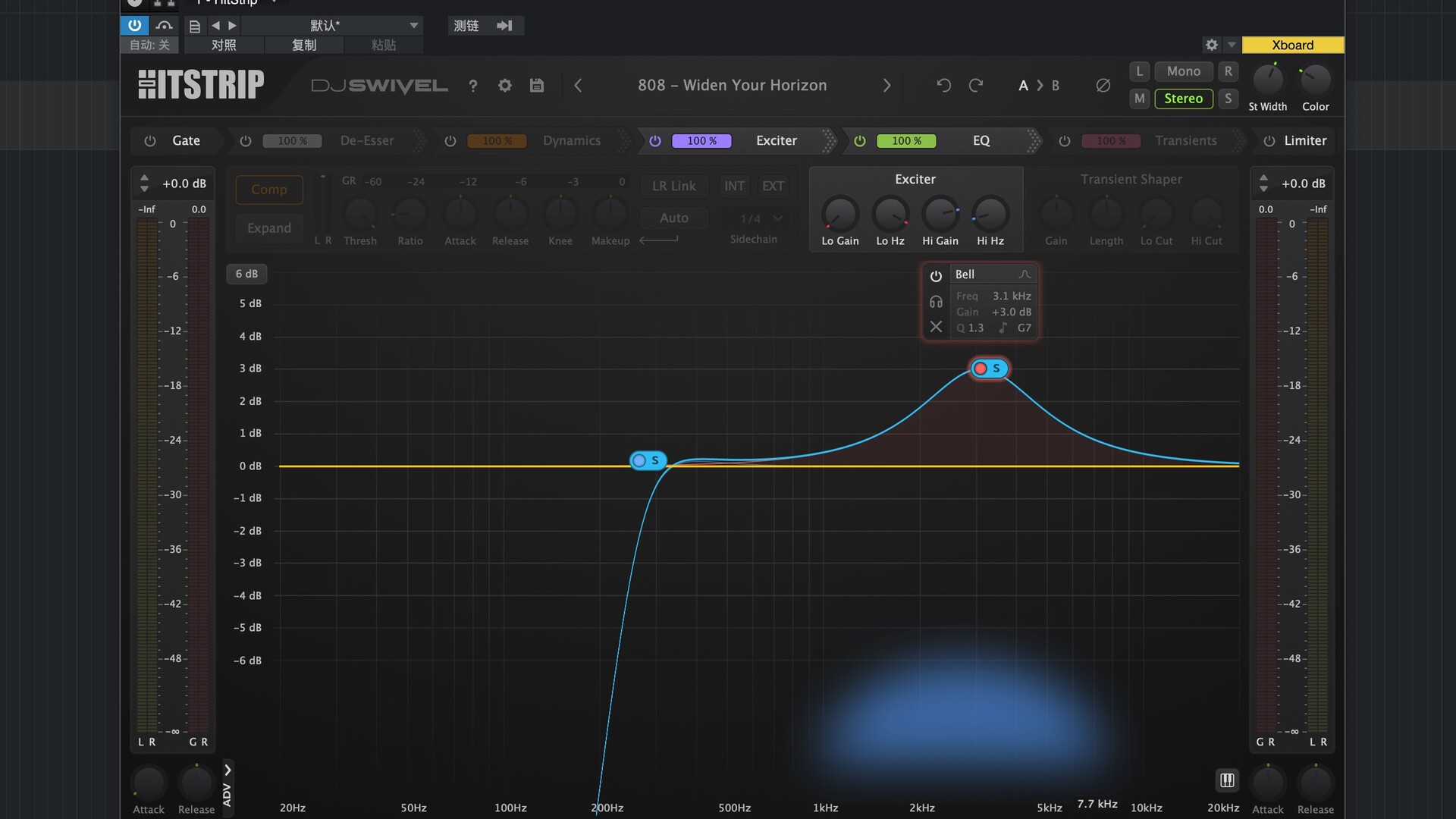Select the De-Esser module tab
1456x819 pixels.
367,141
